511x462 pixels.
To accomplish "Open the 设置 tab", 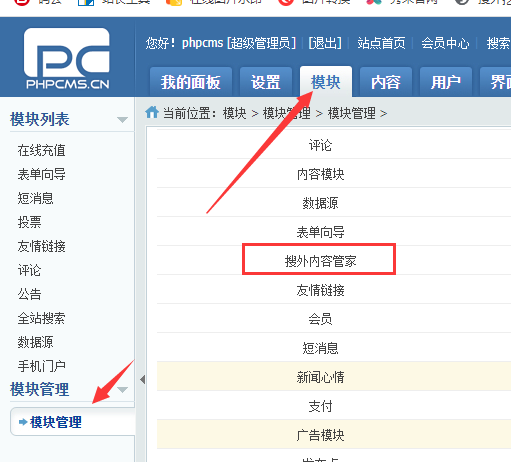I will [x=266, y=82].
